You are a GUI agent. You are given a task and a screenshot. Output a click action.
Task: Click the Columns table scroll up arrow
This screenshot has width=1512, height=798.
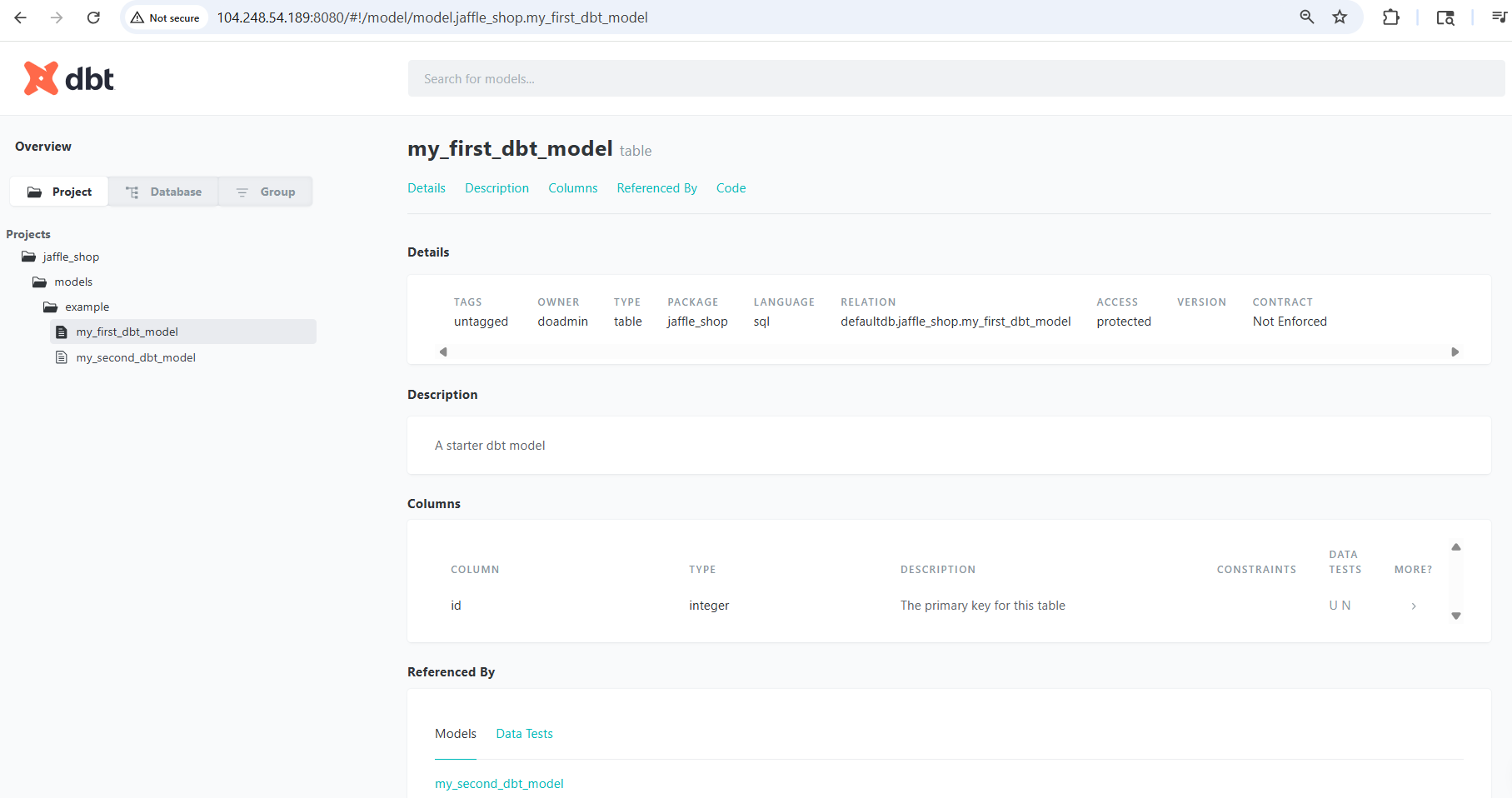click(1456, 547)
